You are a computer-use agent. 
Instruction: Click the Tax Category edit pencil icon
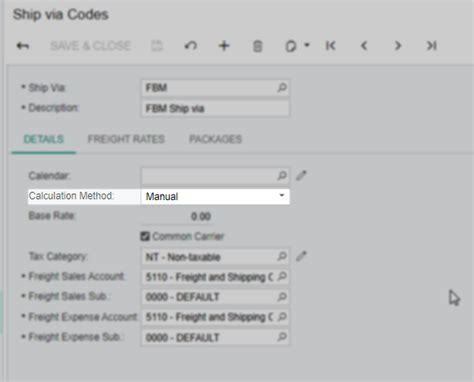(301, 256)
